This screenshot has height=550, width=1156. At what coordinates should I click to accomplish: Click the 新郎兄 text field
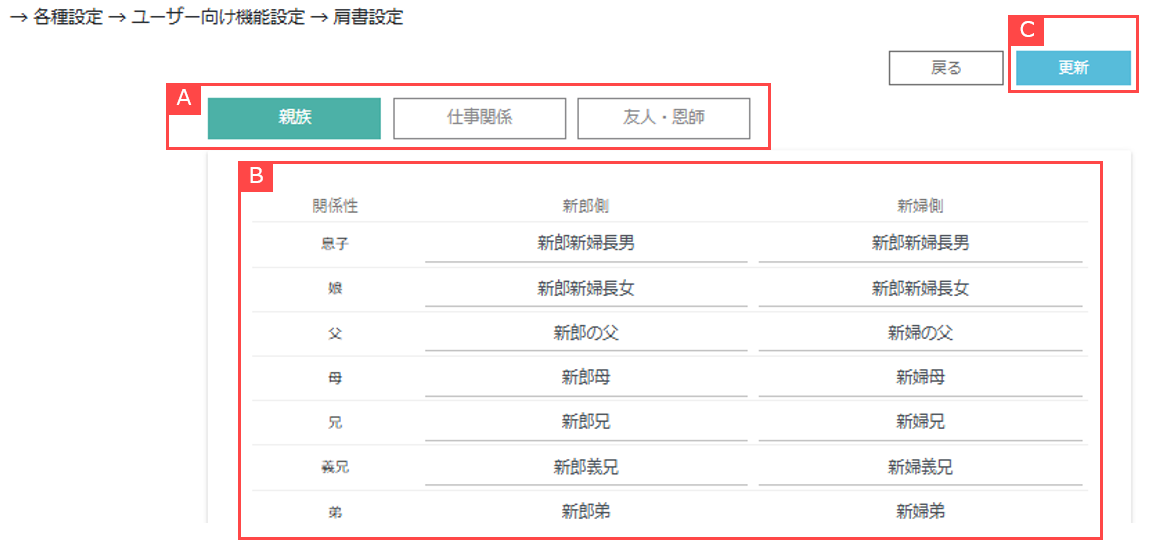tap(586, 422)
